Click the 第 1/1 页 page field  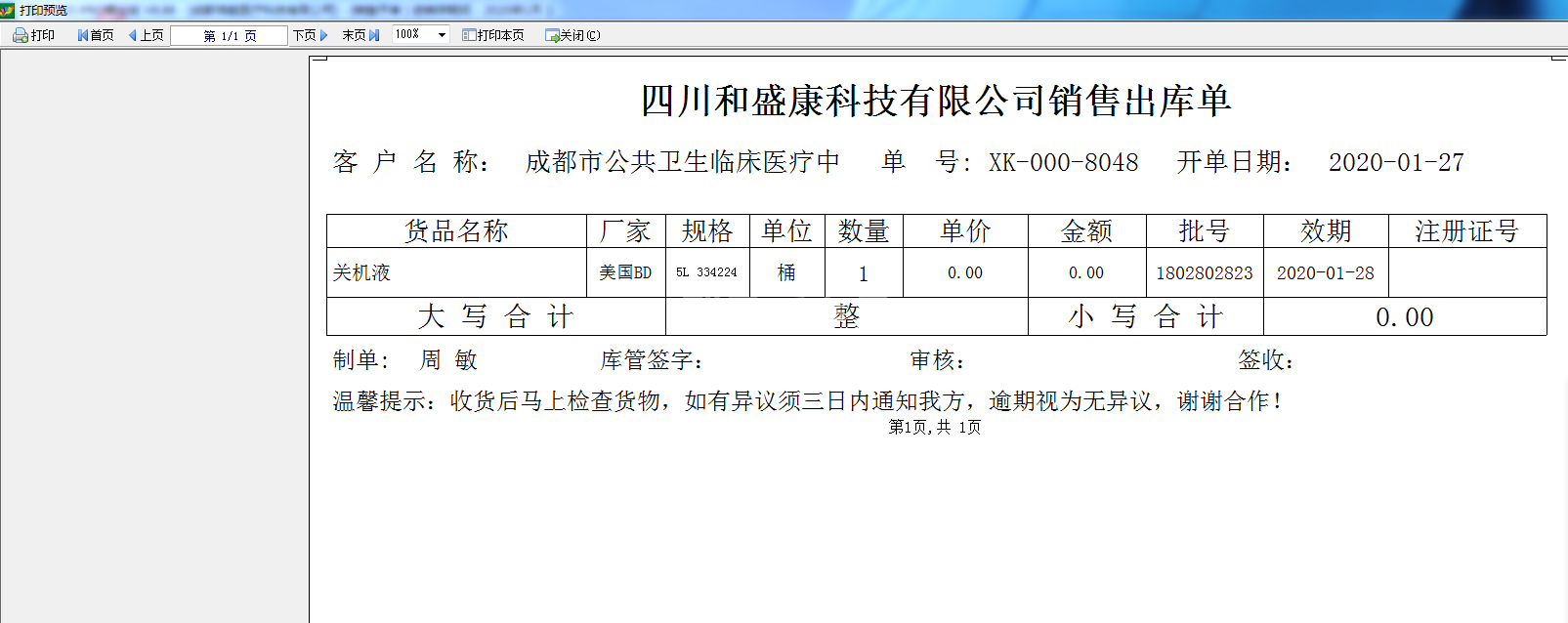230,36
